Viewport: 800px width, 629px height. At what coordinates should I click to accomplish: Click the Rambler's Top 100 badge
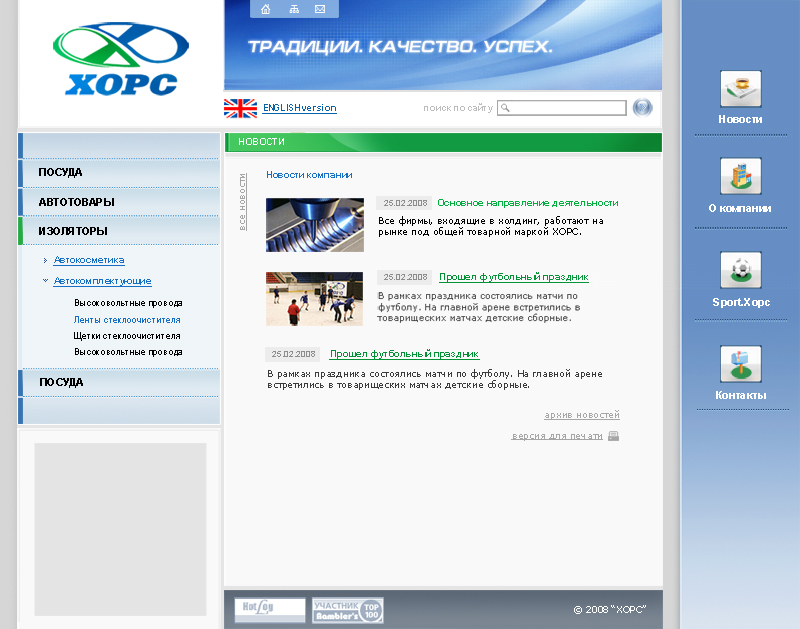pos(347,610)
